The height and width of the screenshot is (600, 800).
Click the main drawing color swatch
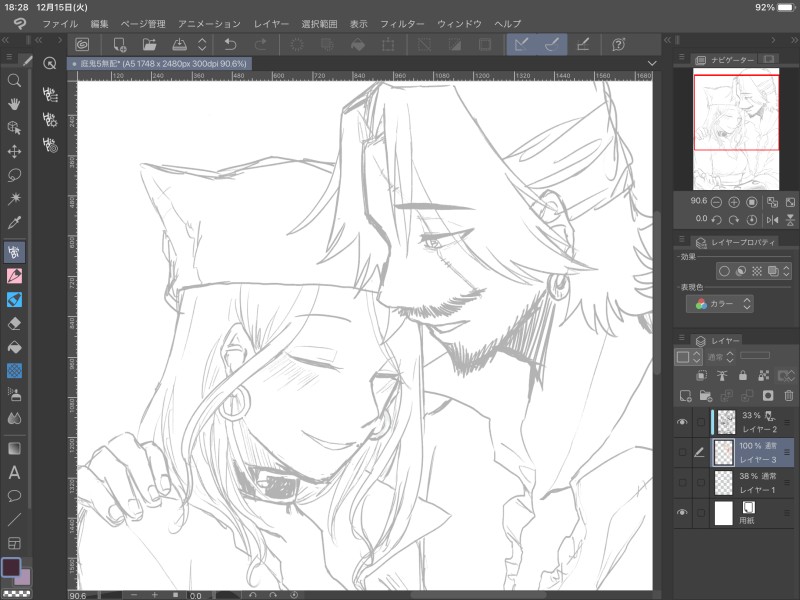(x=12, y=567)
